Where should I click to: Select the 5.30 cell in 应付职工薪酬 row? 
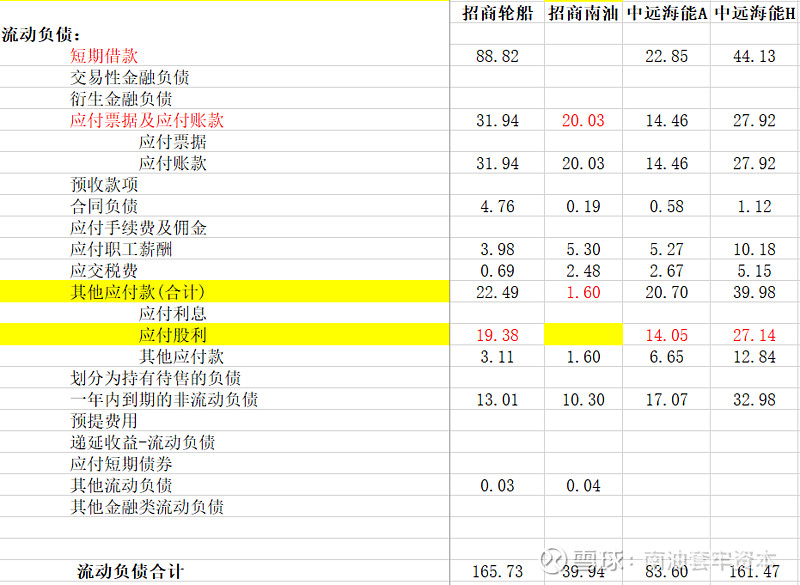[x=583, y=249]
